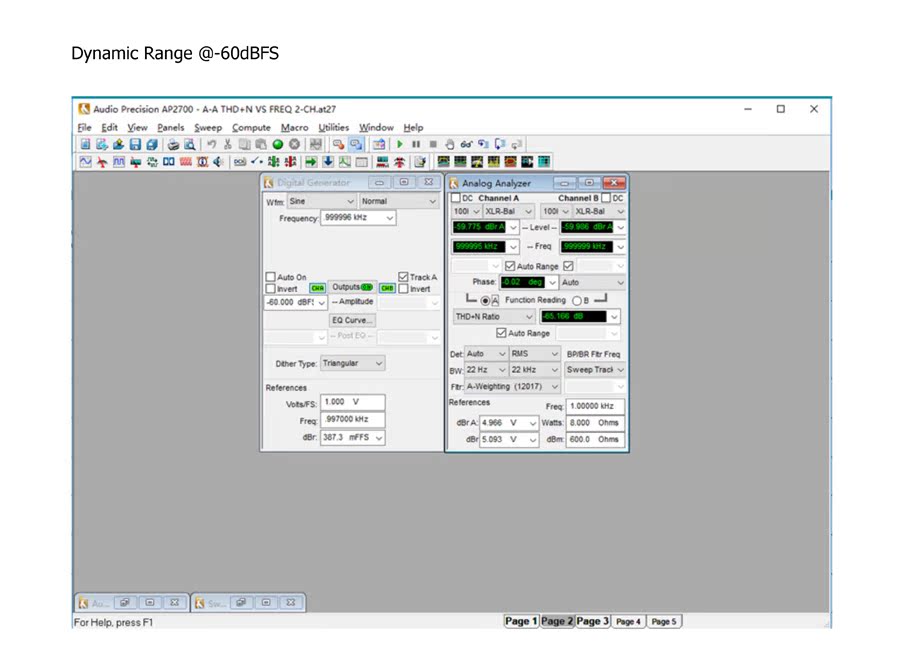900x669 pixels.
Task: Click the Watts 8.000 Ohms reference field
Action: tap(595, 423)
